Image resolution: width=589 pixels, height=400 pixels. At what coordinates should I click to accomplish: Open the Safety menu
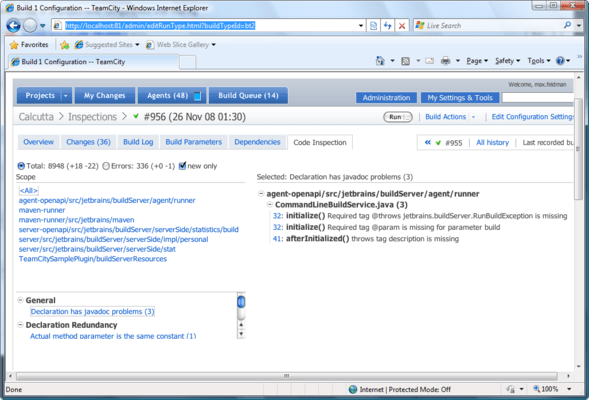click(507, 61)
